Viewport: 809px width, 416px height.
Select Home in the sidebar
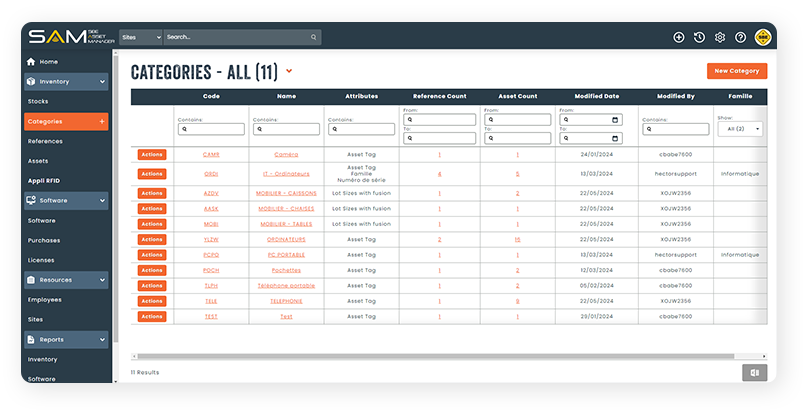click(48, 62)
